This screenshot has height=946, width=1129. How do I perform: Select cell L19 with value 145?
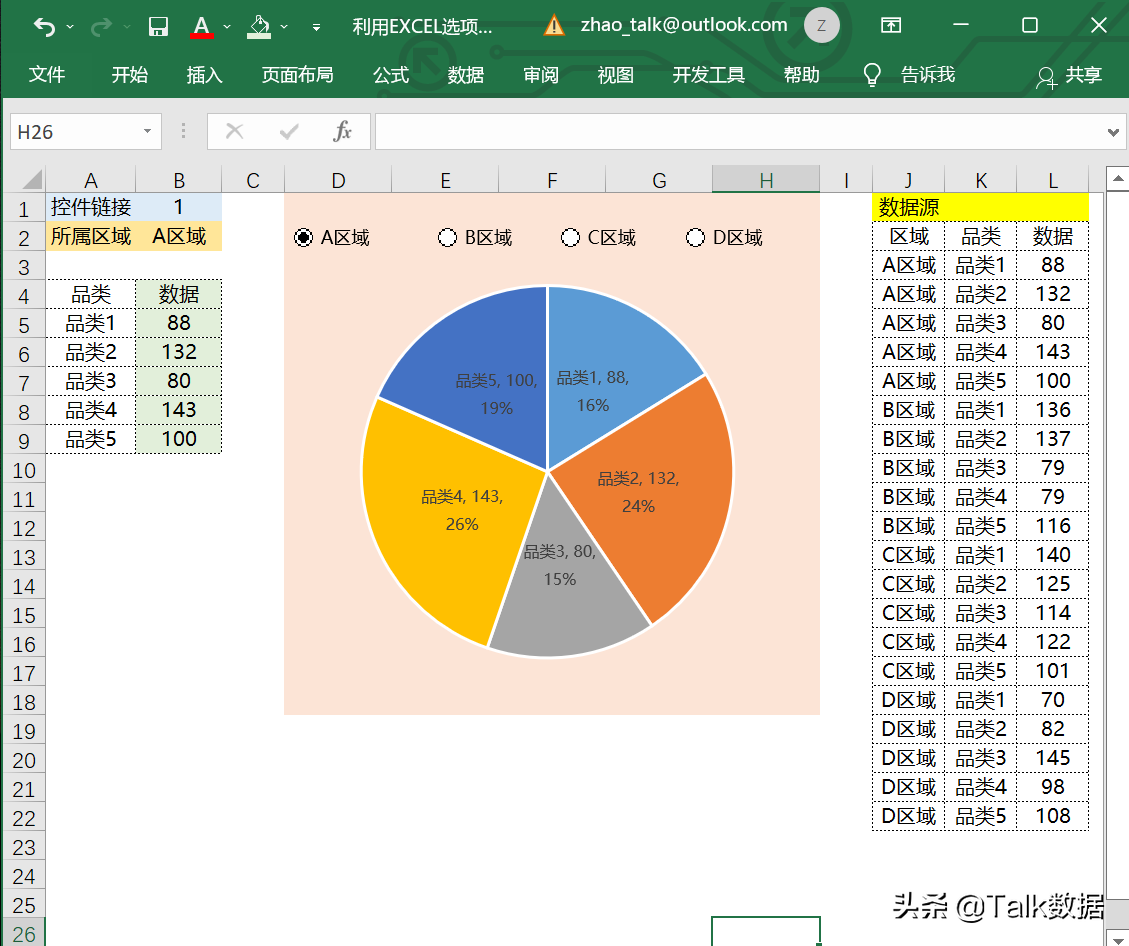coord(1053,758)
